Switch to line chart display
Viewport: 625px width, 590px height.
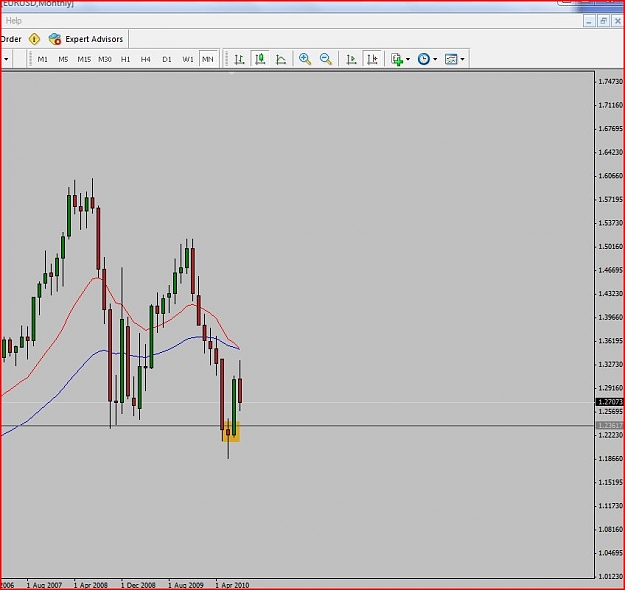pyautogui.click(x=281, y=59)
